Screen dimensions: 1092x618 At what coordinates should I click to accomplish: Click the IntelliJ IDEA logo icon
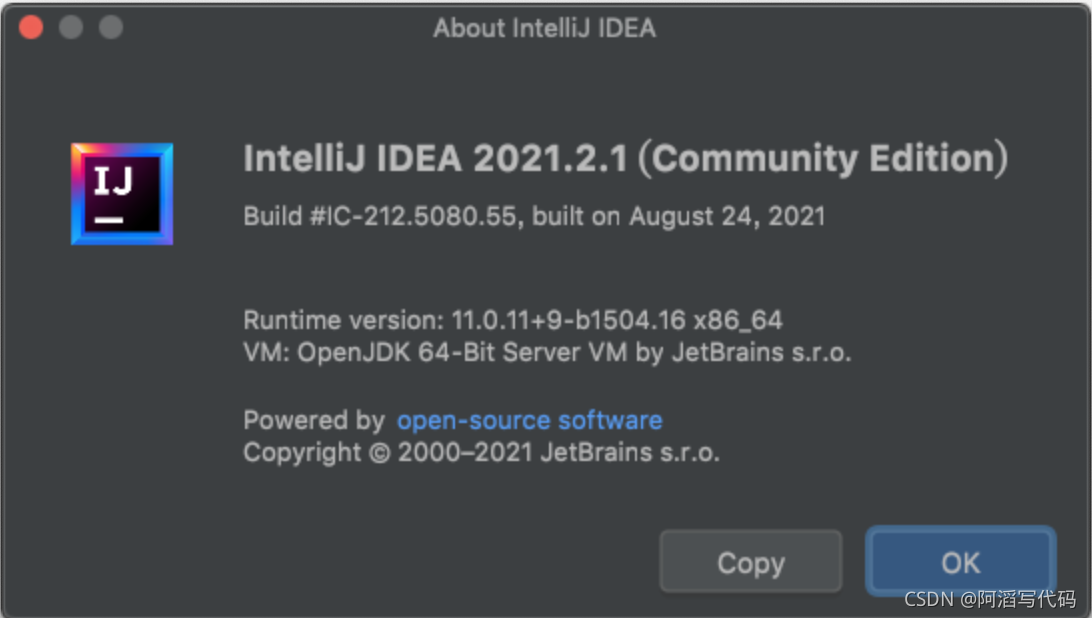[122, 194]
